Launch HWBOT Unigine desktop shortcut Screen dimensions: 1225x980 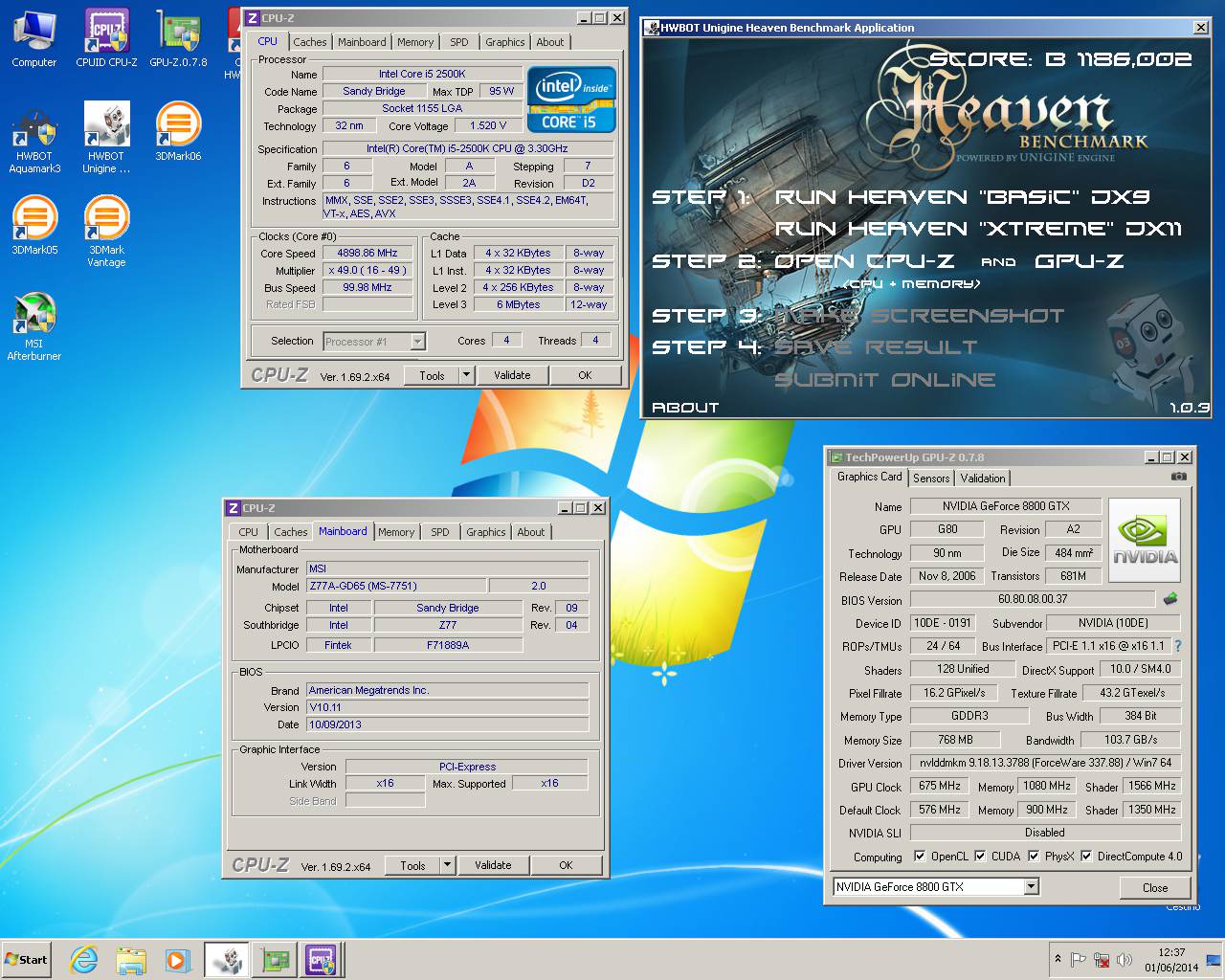click(106, 139)
